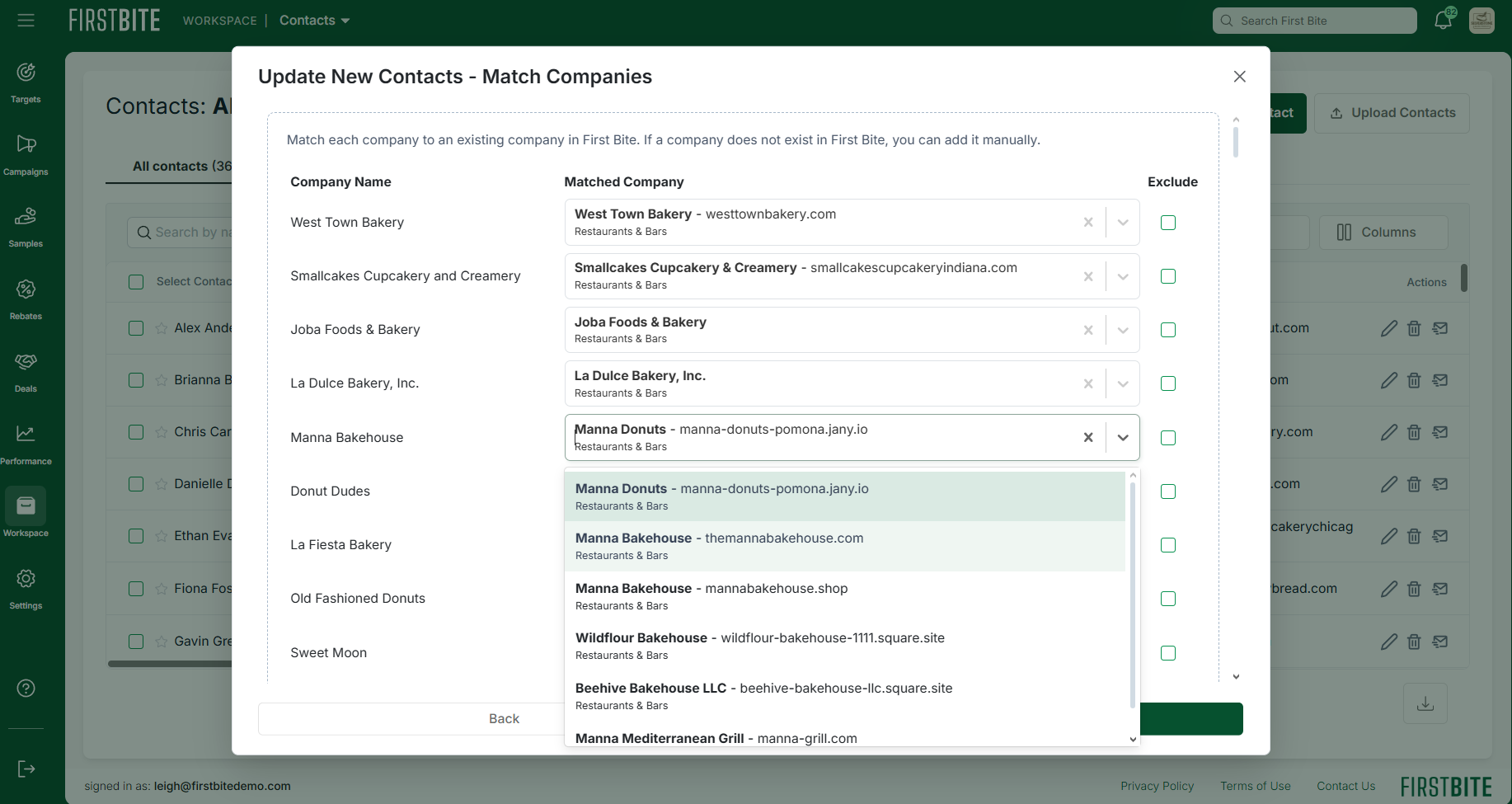Collapse the Manna Bakehouse match dropdown
This screenshot has width=1512, height=804.
click(1123, 438)
